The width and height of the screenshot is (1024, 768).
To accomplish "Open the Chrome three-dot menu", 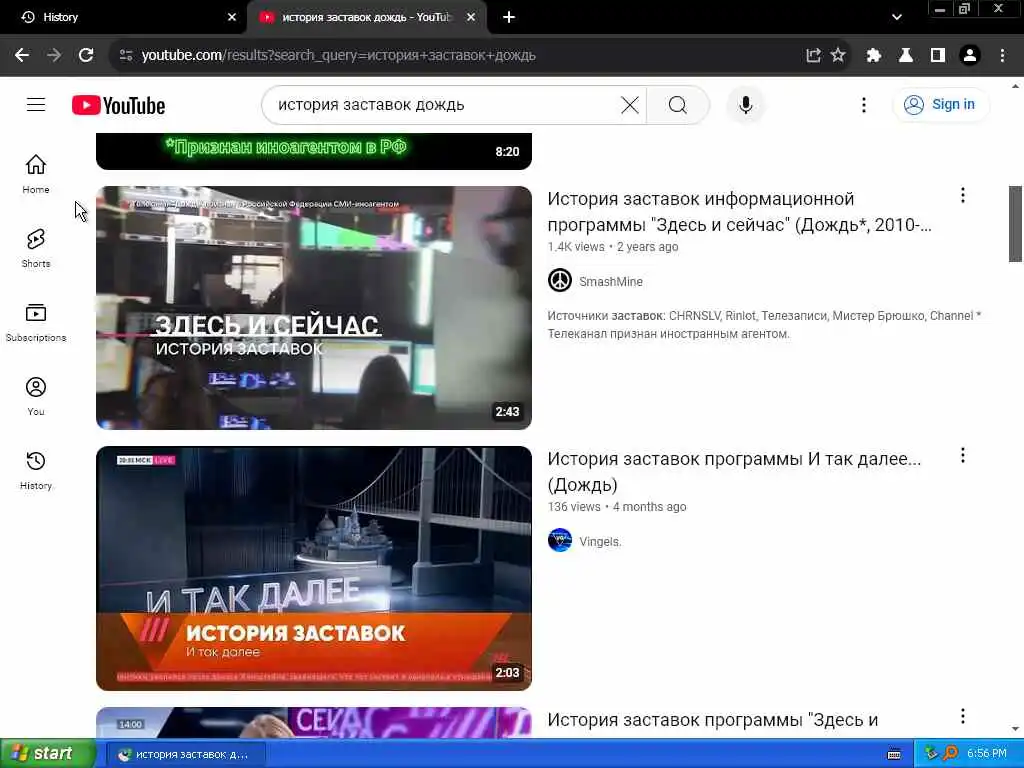I will (1002, 55).
